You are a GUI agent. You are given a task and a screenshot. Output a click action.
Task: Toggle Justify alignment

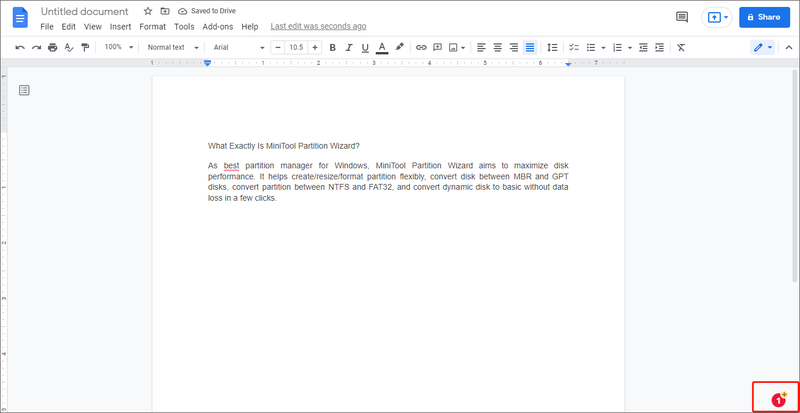click(x=530, y=47)
